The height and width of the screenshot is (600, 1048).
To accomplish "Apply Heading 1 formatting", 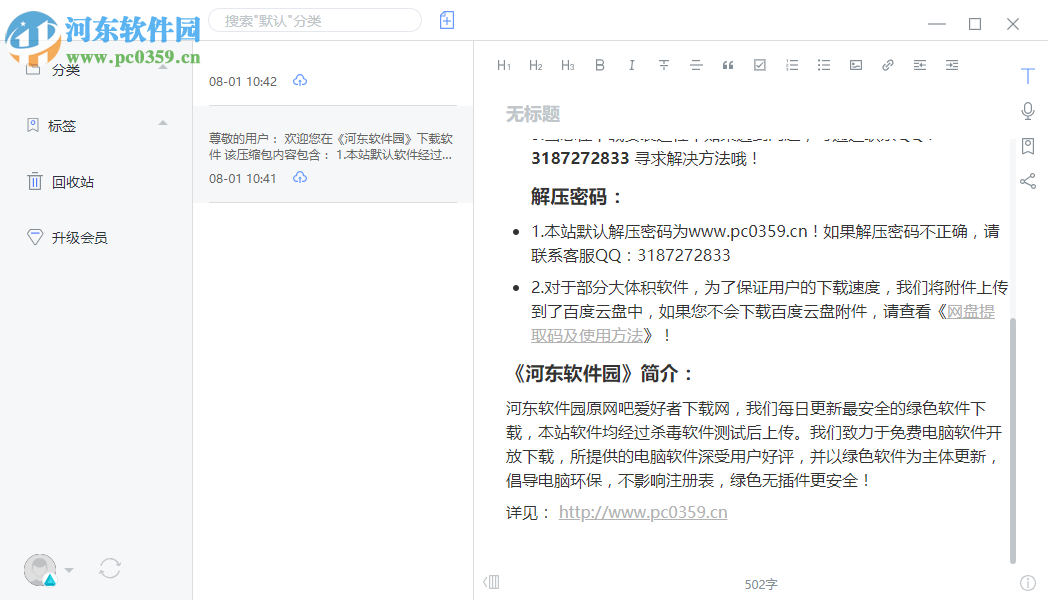I will click(x=504, y=64).
